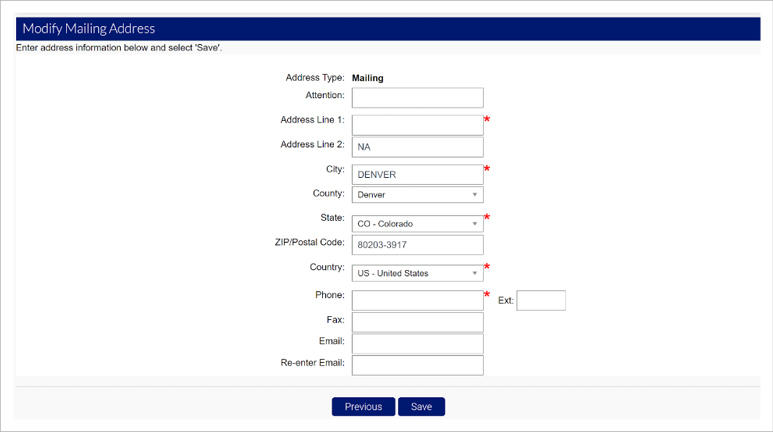Viewport: 773px width, 432px height.
Task: Click the ZIP/Postal Code field
Action: (x=417, y=245)
